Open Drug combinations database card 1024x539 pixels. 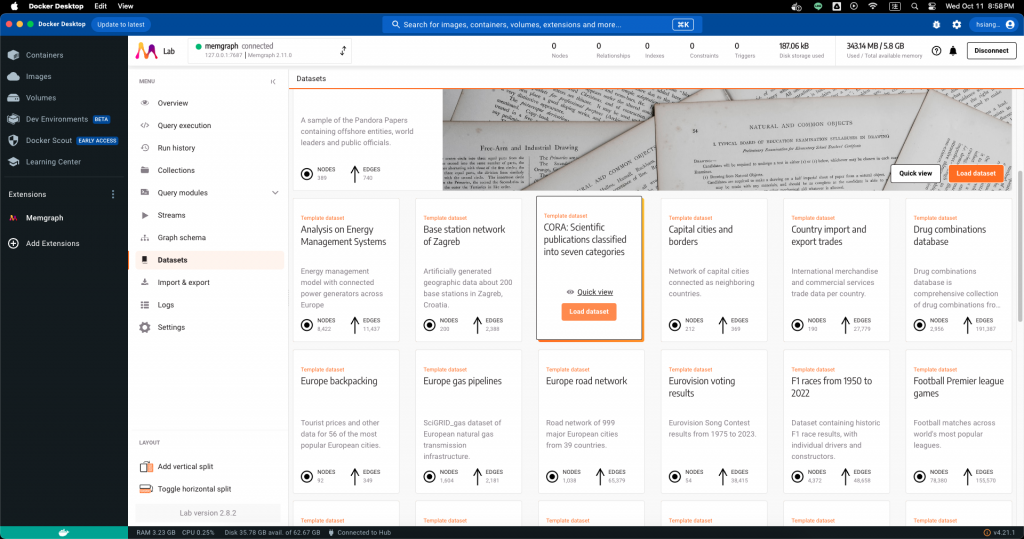tap(958, 270)
